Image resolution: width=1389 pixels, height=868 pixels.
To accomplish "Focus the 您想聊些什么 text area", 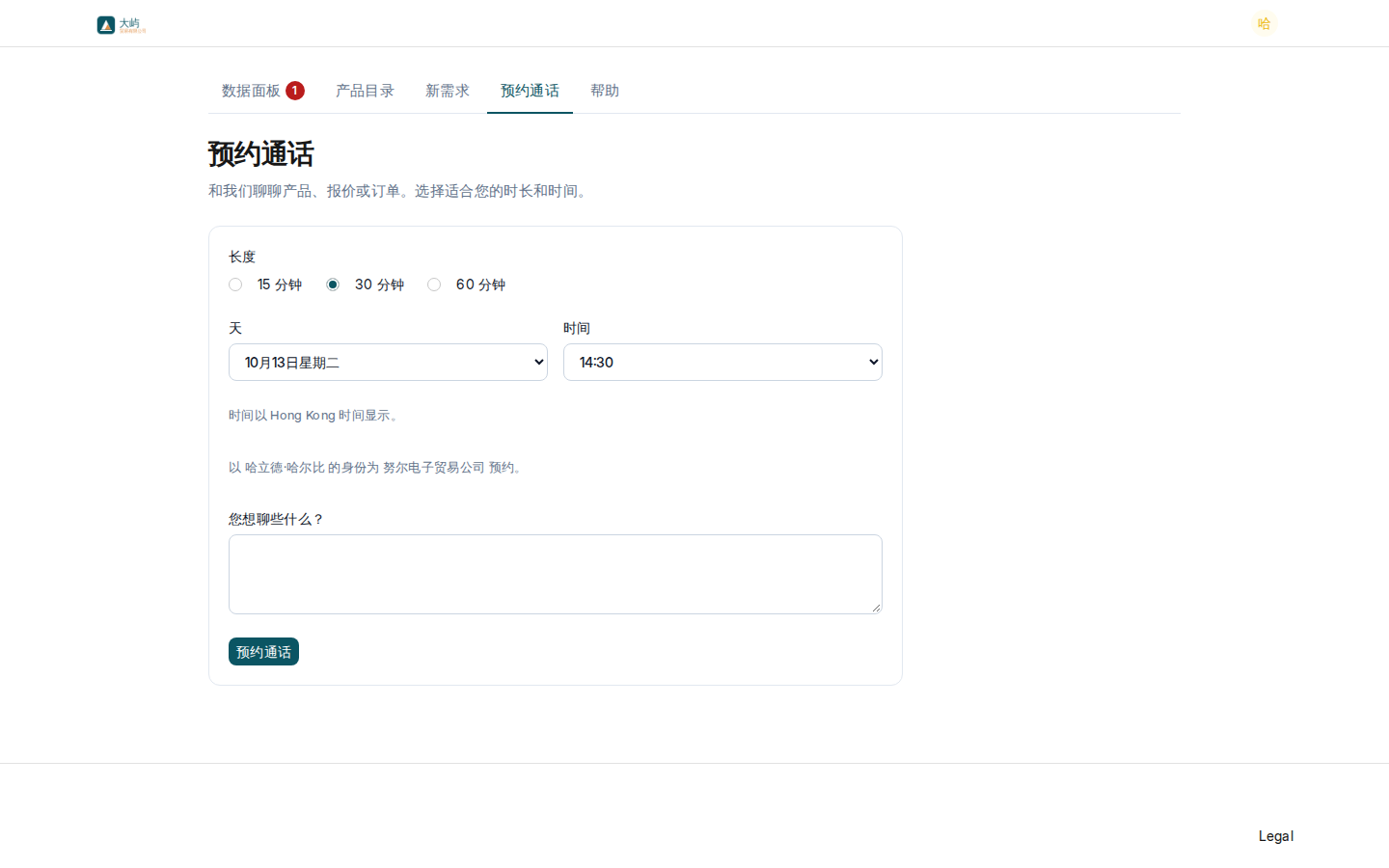I will pos(556,574).
